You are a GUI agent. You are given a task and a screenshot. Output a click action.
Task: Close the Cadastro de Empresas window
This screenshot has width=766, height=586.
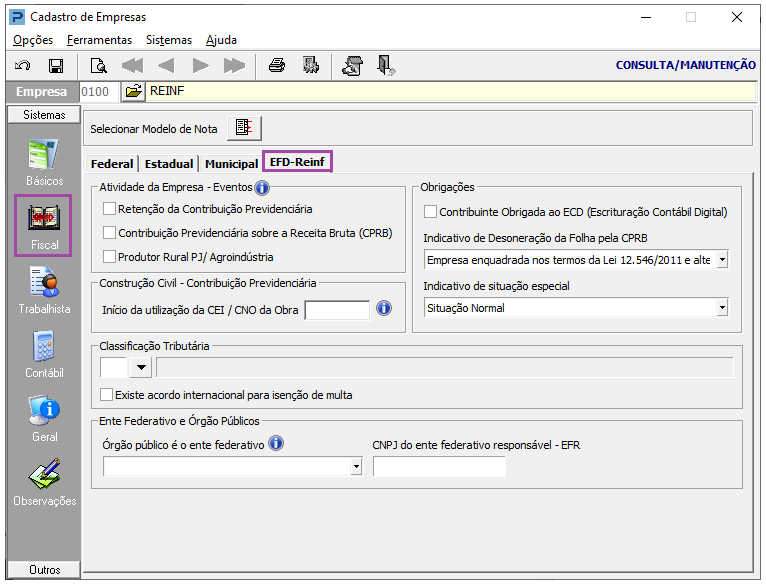click(737, 17)
